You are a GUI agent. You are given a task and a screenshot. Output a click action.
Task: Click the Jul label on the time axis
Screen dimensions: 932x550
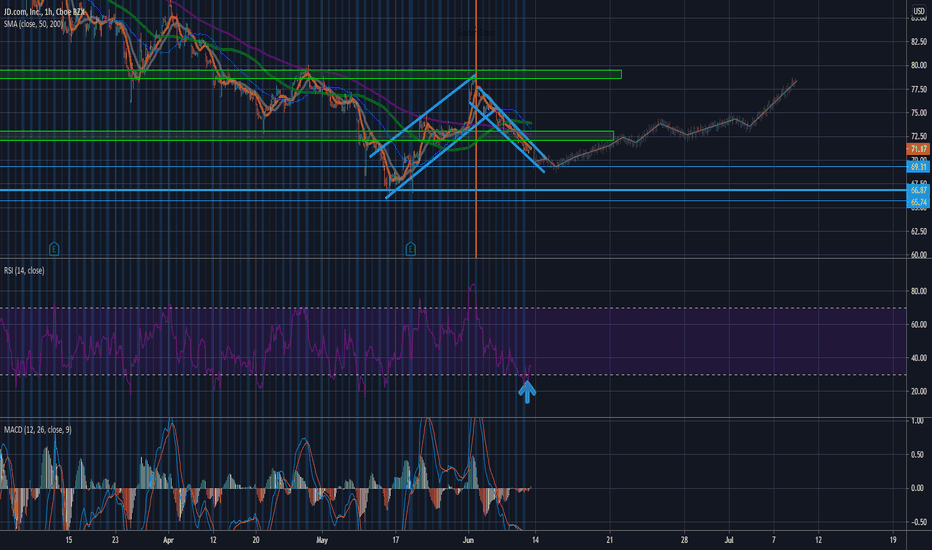[x=729, y=540]
